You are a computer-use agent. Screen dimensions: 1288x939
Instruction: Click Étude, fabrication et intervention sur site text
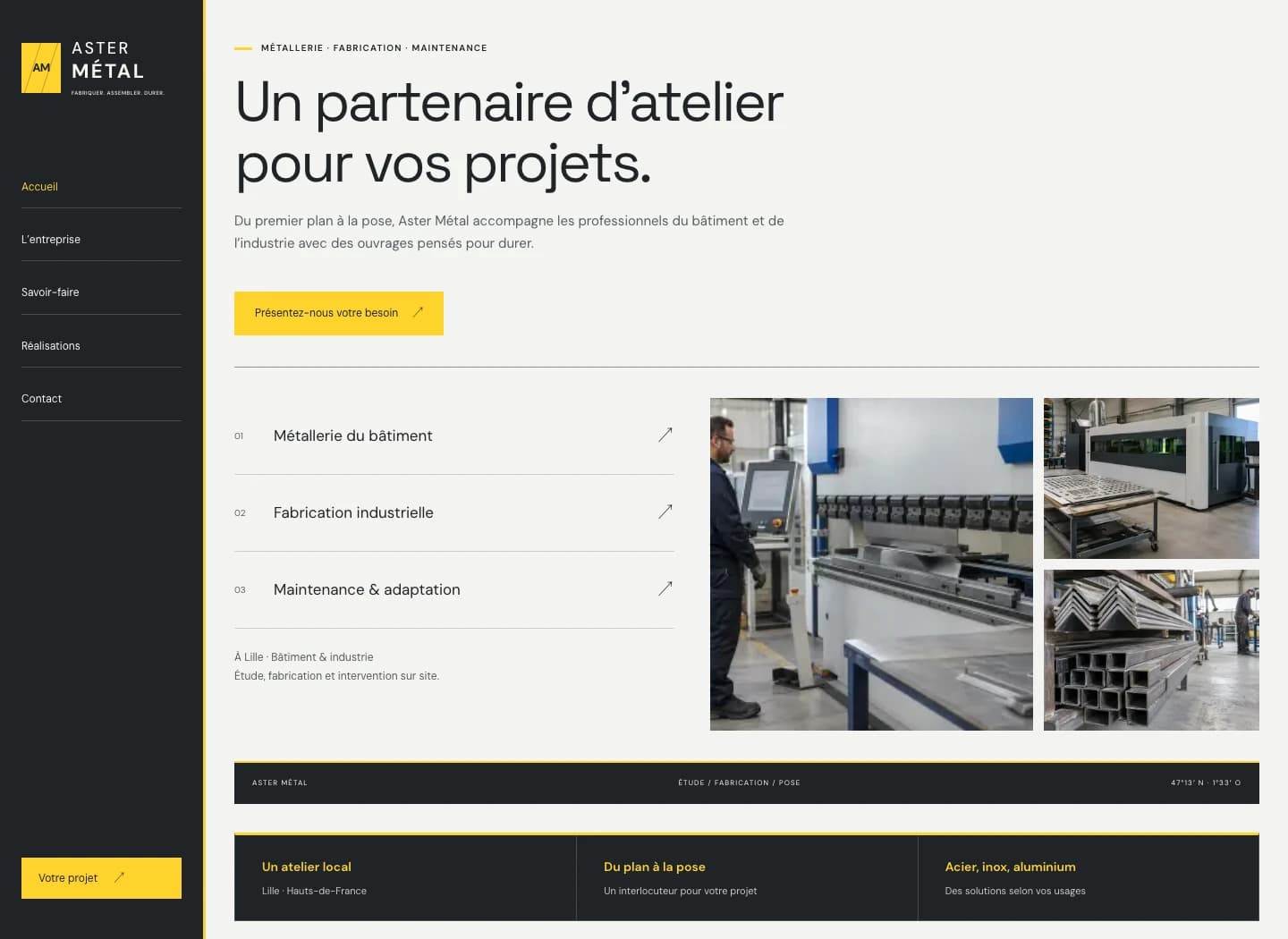tap(336, 676)
